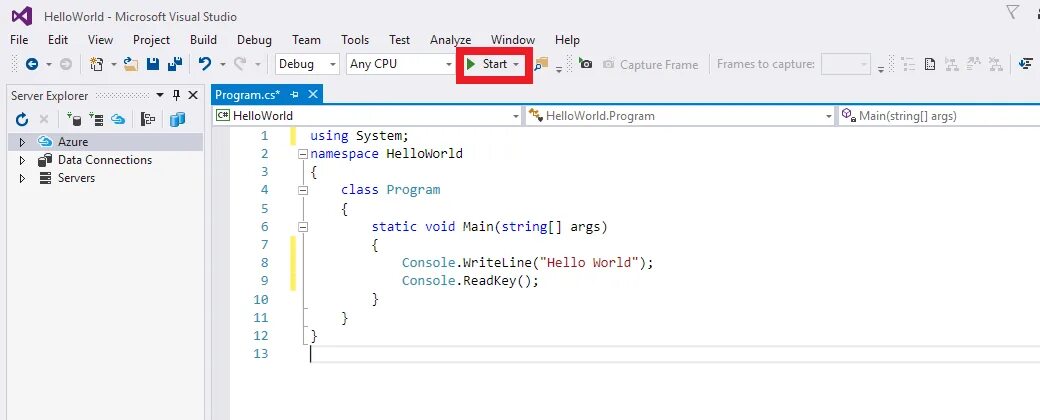Open the Help menu

(567, 40)
